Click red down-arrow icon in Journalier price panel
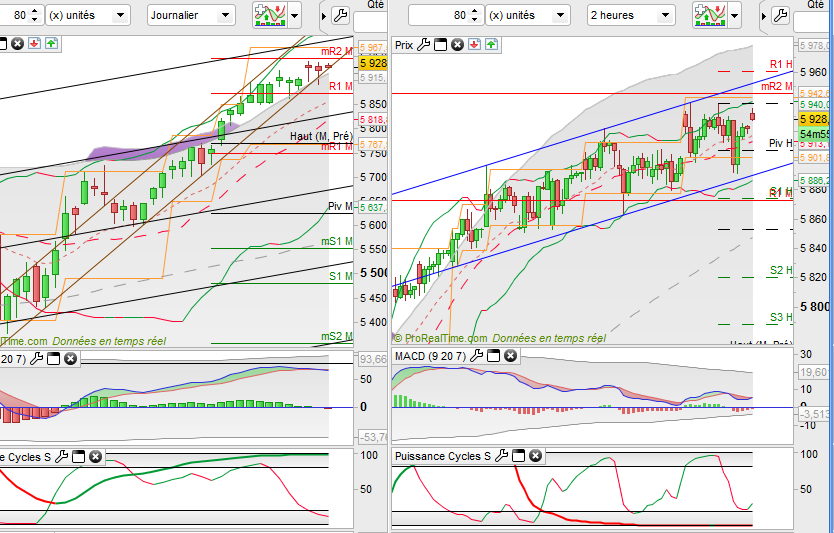The width and height of the screenshot is (834, 533). (x=35, y=44)
